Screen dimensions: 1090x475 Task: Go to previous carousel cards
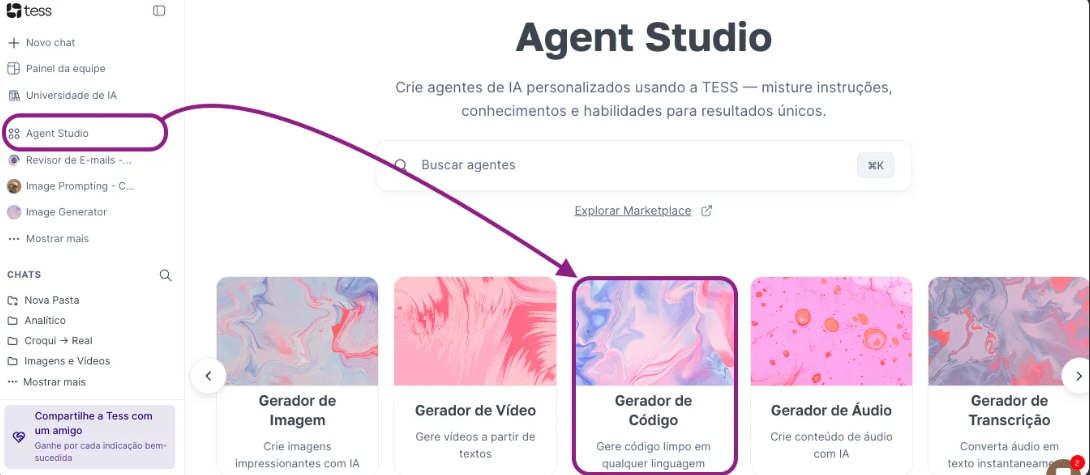[209, 376]
